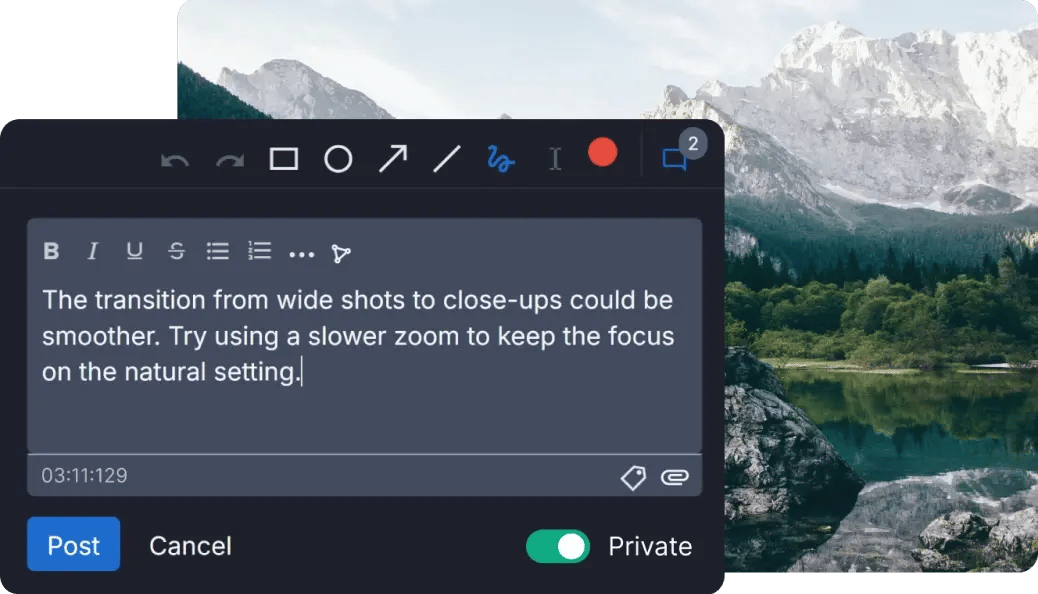Toggle bold text formatting
The height and width of the screenshot is (594, 1038).
tap(51, 252)
